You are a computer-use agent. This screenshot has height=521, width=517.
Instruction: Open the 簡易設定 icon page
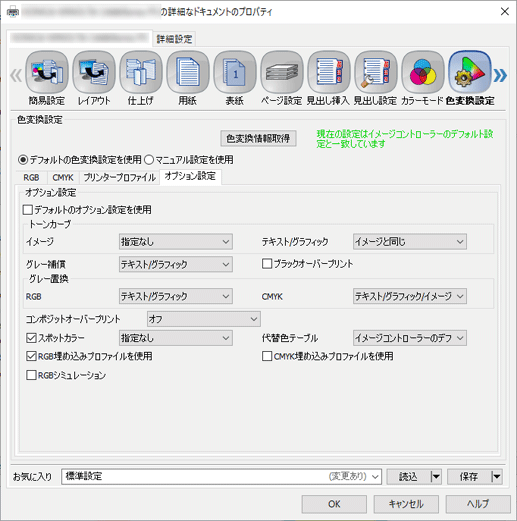pos(47,72)
